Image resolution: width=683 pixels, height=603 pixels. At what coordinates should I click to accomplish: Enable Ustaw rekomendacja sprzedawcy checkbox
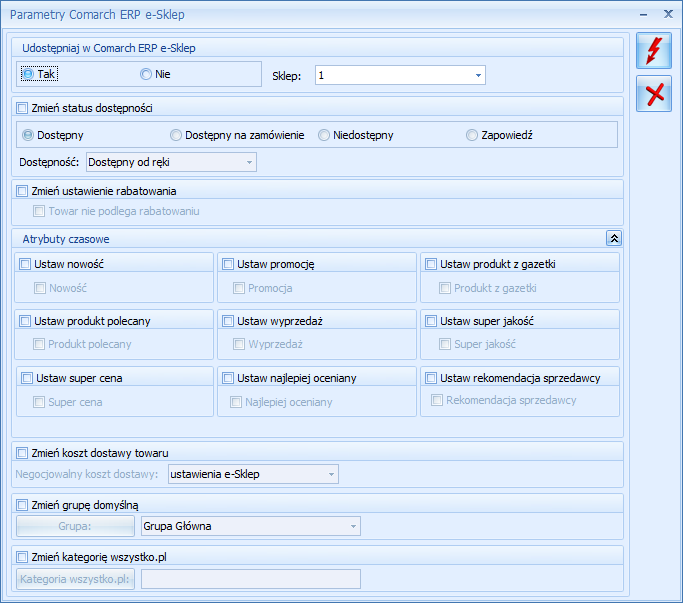pos(431,378)
